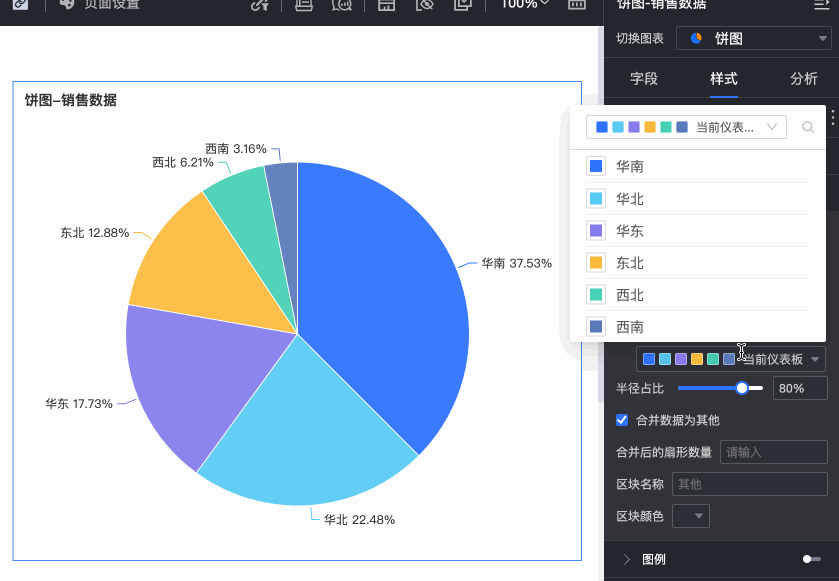Click the 华南 blue color swatch
Viewport: 839px width, 581px height.
pyautogui.click(x=596, y=167)
